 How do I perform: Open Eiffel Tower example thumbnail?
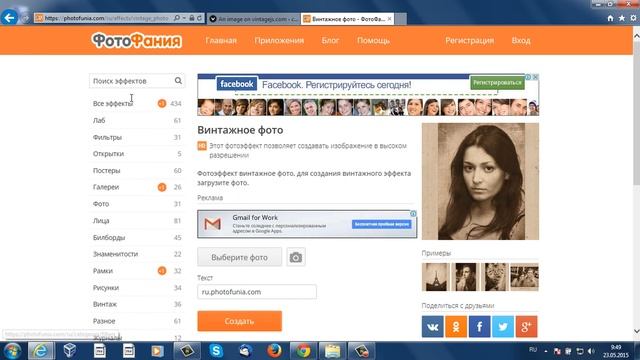(x=436, y=277)
